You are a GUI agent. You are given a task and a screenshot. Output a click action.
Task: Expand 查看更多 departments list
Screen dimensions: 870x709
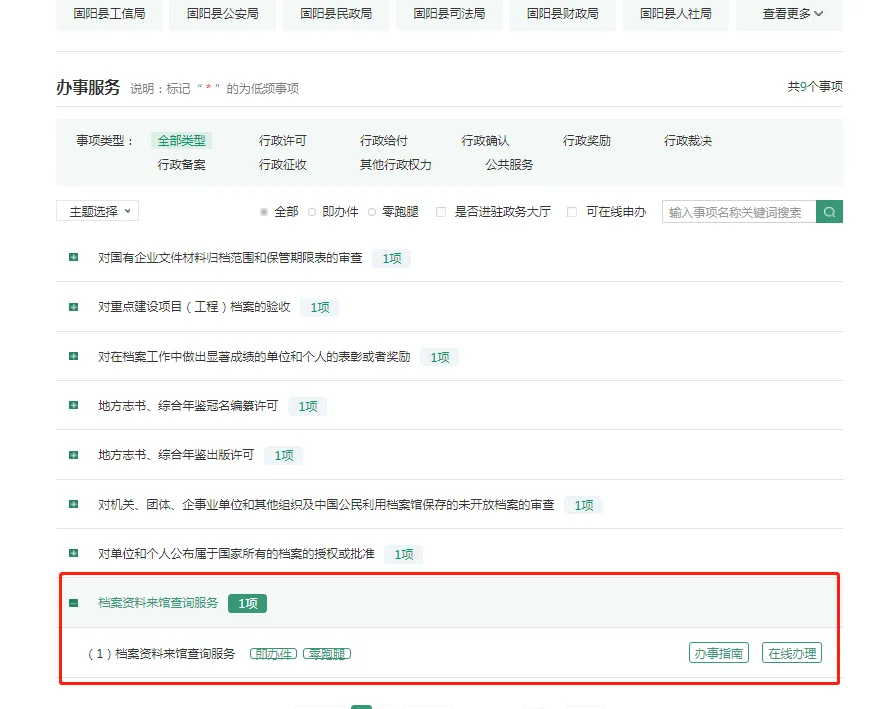(793, 14)
